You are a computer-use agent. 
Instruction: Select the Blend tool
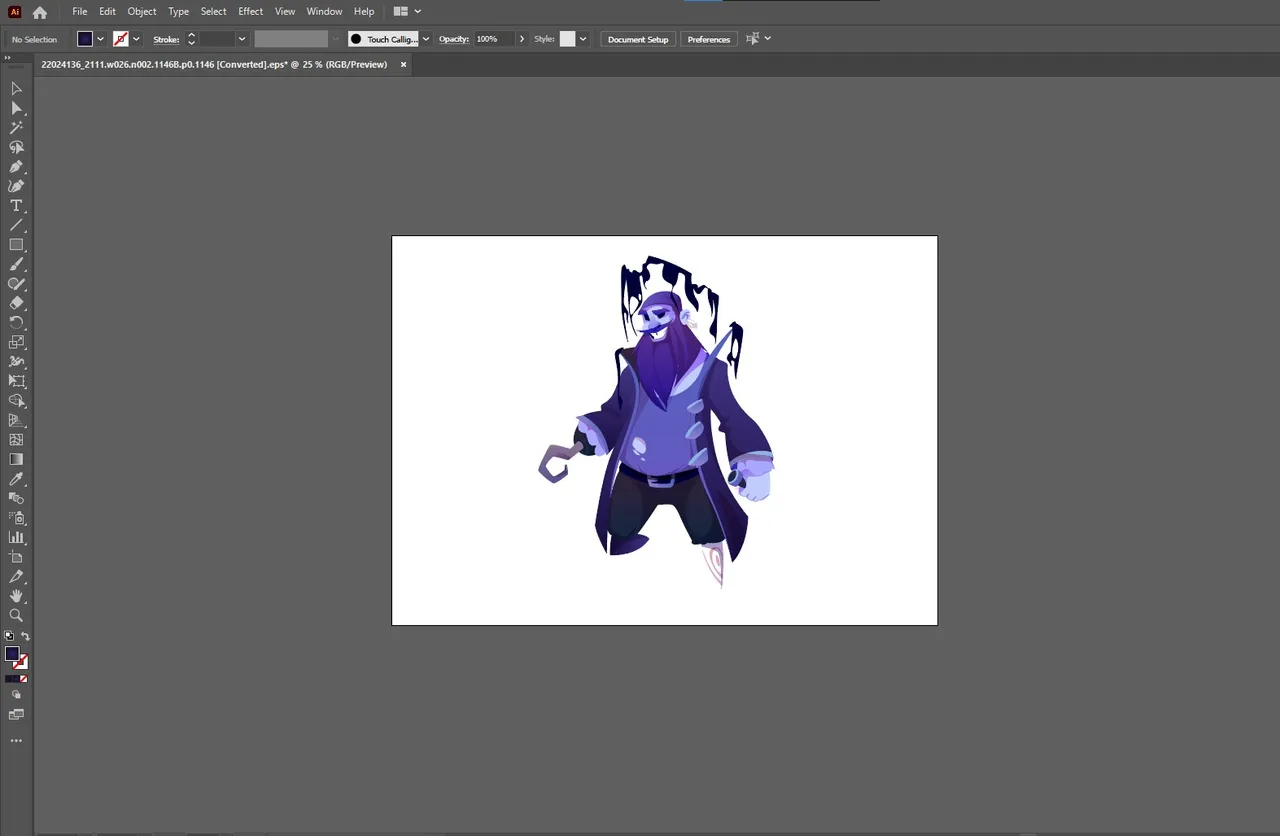(x=16, y=498)
